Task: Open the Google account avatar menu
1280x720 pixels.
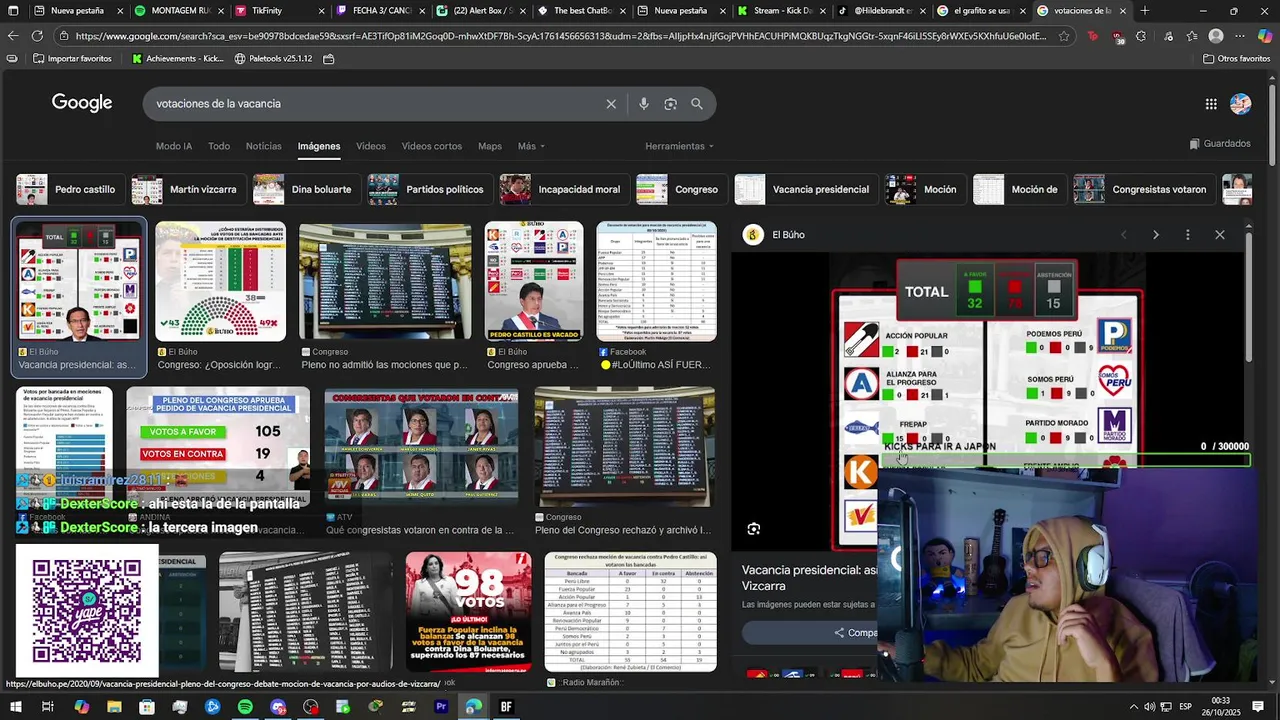Action: tap(1241, 104)
